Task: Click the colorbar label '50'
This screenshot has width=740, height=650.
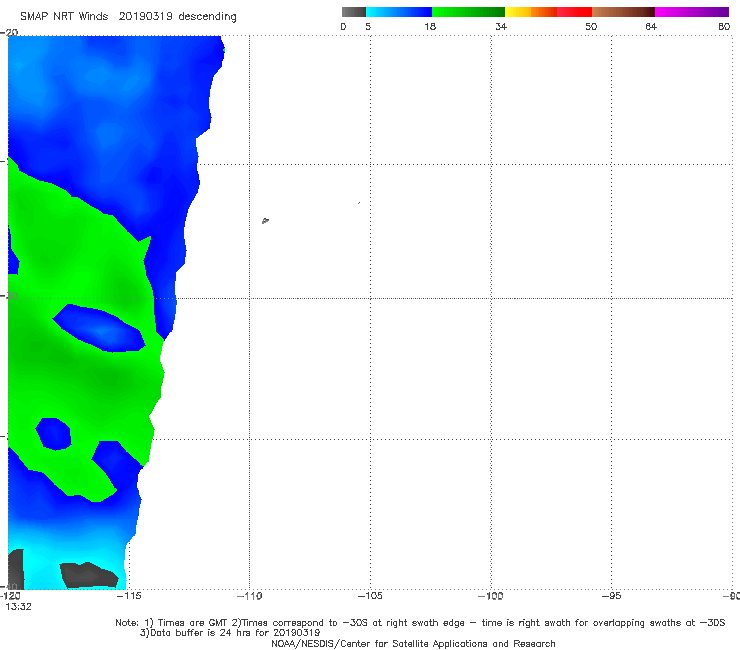Action: [x=591, y=26]
